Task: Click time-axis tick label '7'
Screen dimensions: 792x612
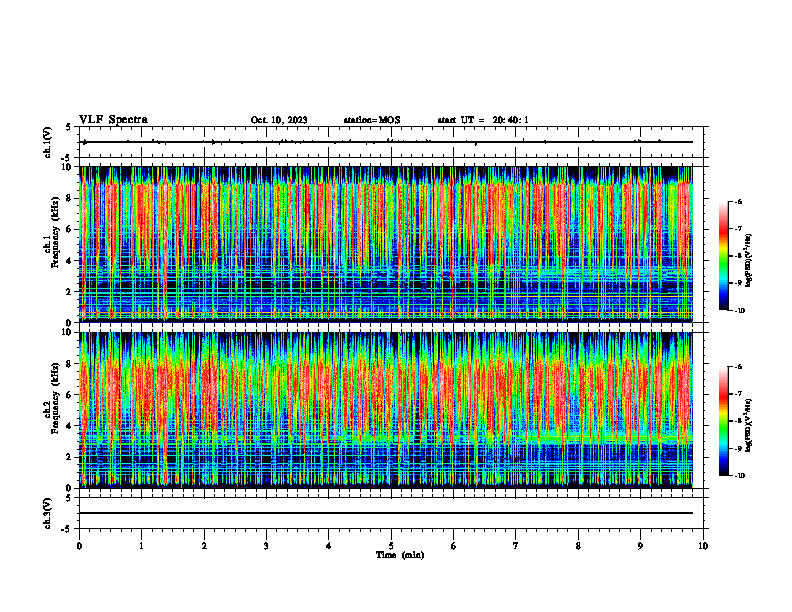Action: (x=516, y=546)
